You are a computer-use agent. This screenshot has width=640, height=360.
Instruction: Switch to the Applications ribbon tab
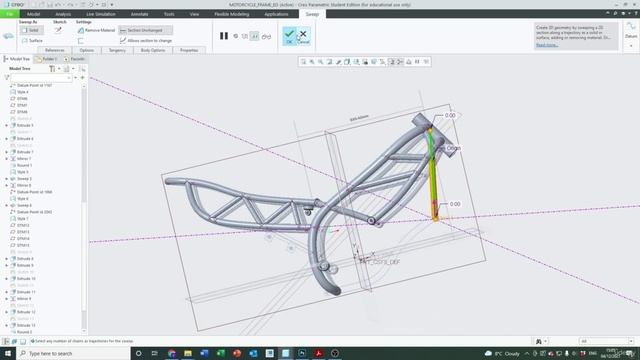[276, 14]
